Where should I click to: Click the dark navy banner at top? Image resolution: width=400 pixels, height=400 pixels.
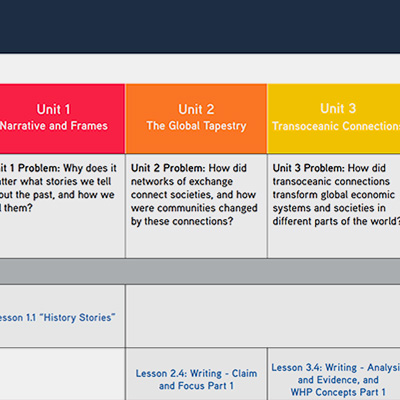coord(200,26)
